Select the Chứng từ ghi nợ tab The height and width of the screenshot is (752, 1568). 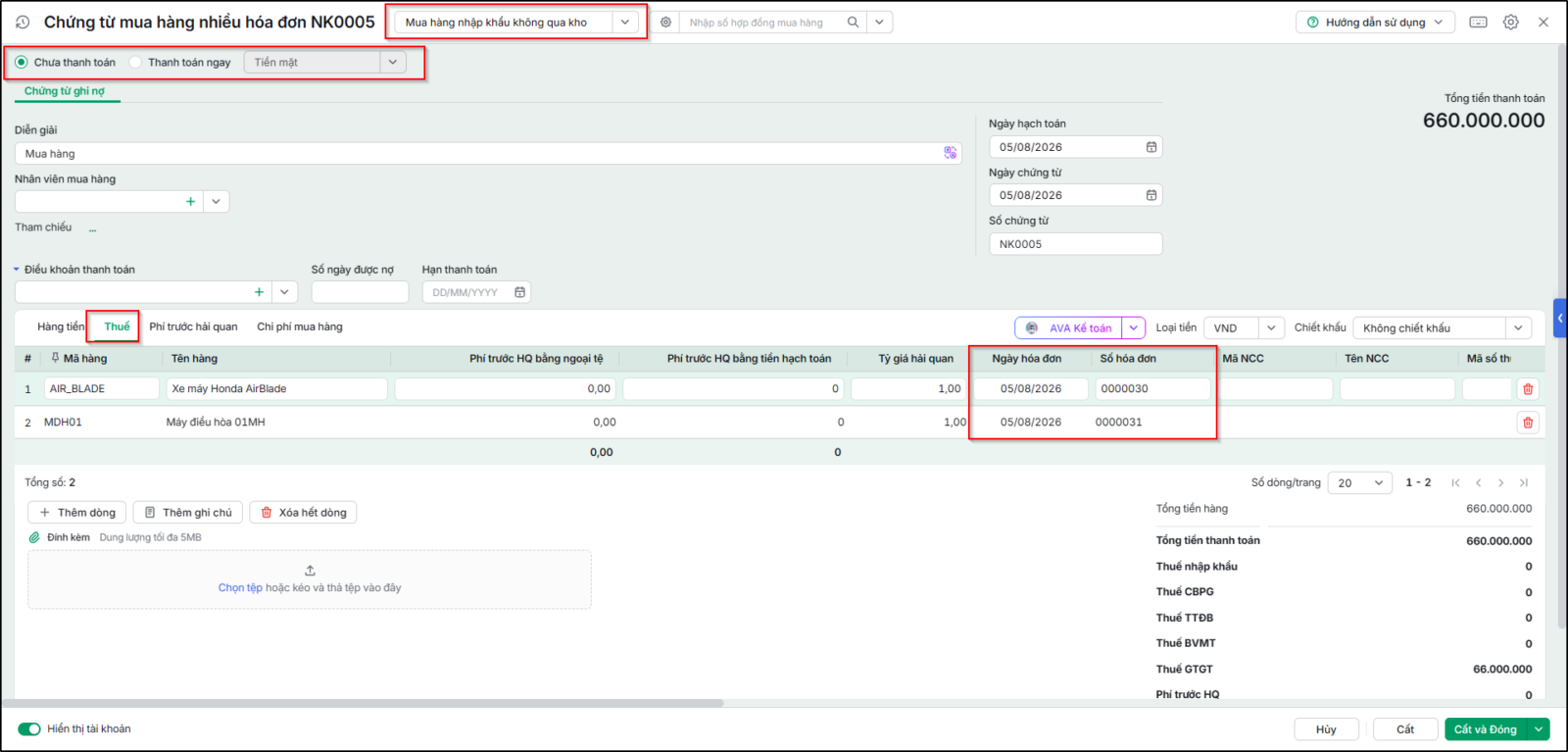[x=64, y=91]
